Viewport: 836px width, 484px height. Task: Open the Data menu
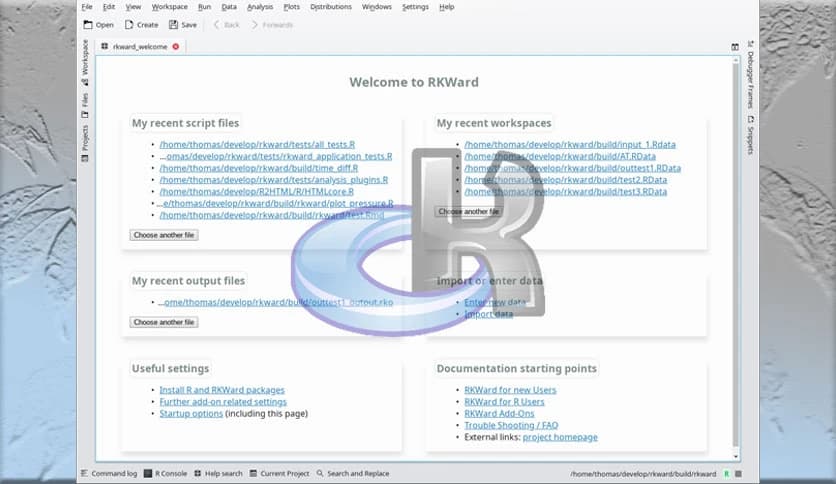[x=229, y=7]
